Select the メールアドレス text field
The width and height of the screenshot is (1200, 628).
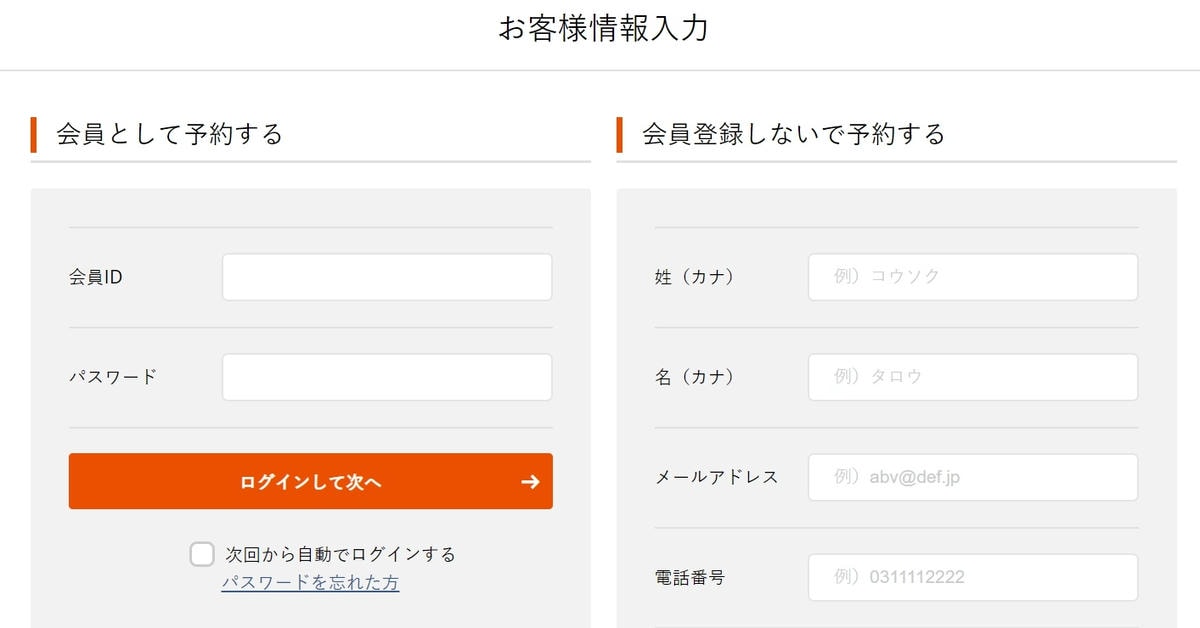(x=972, y=477)
